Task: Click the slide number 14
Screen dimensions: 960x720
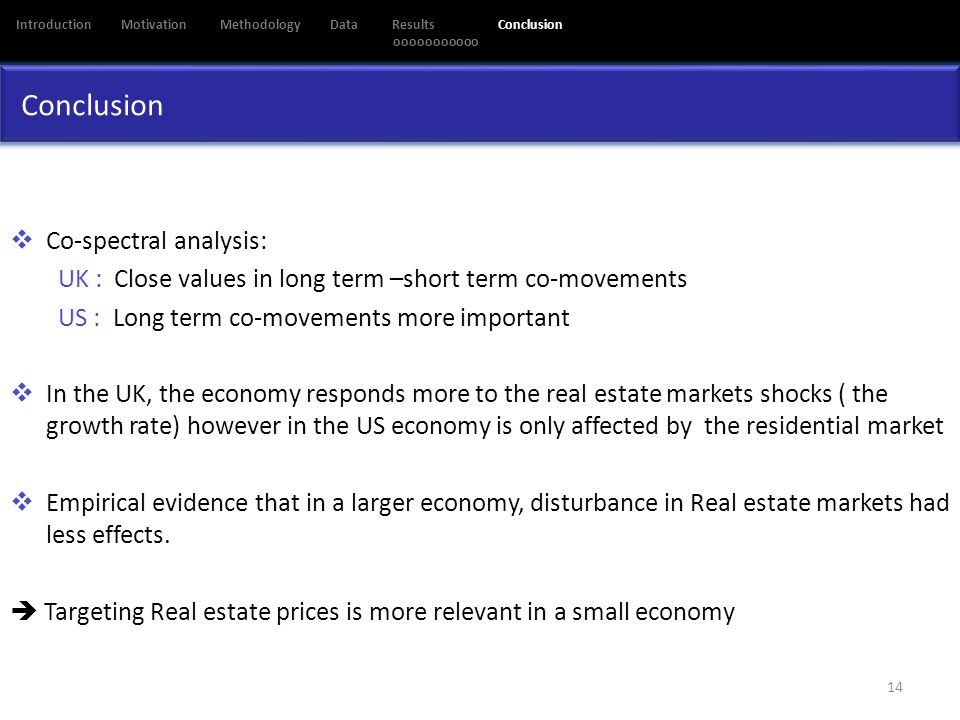Action: coord(894,687)
